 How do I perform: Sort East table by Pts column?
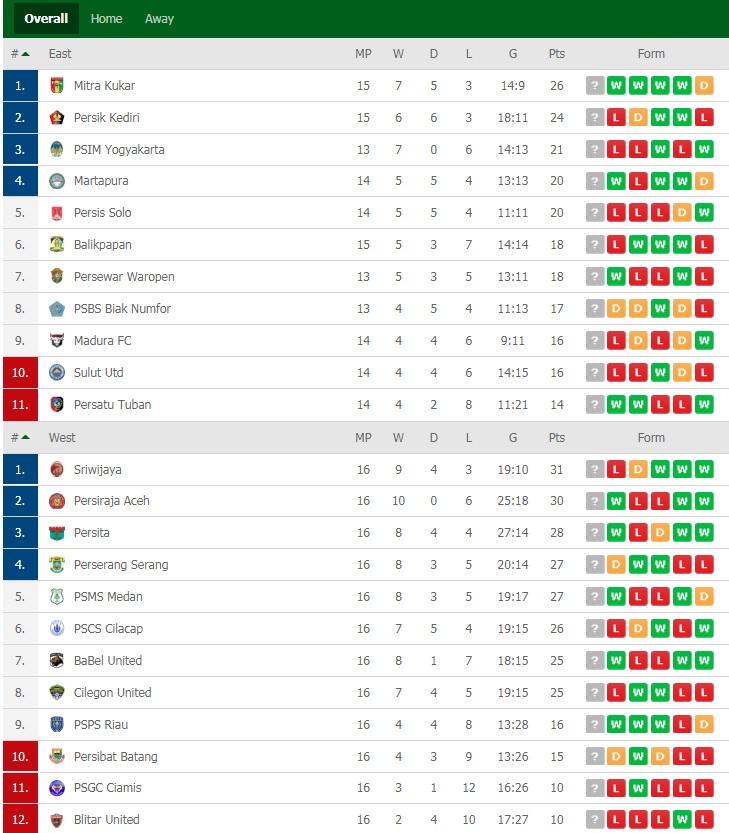click(x=557, y=54)
